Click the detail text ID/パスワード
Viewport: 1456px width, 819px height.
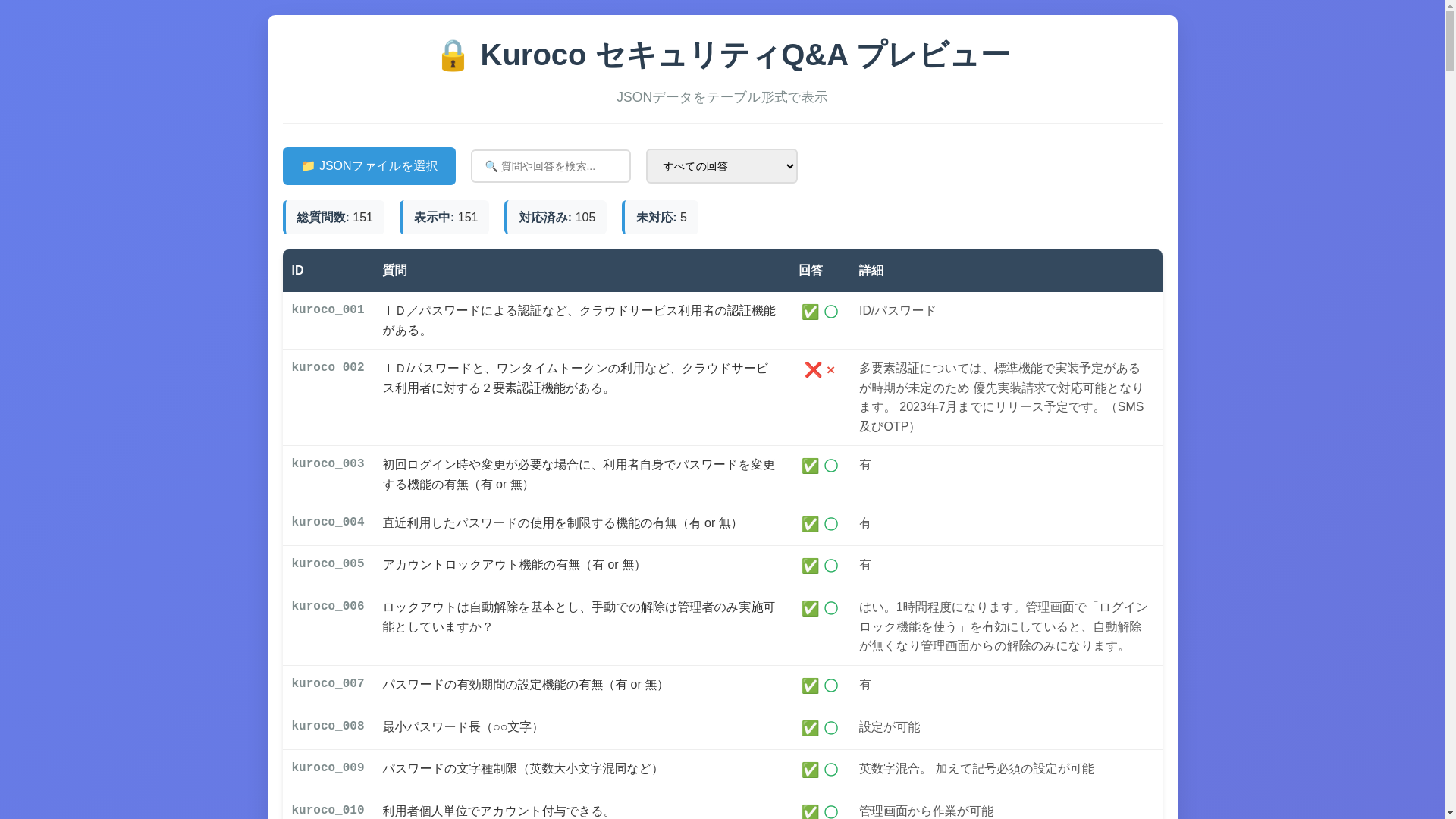click(897, 312)
